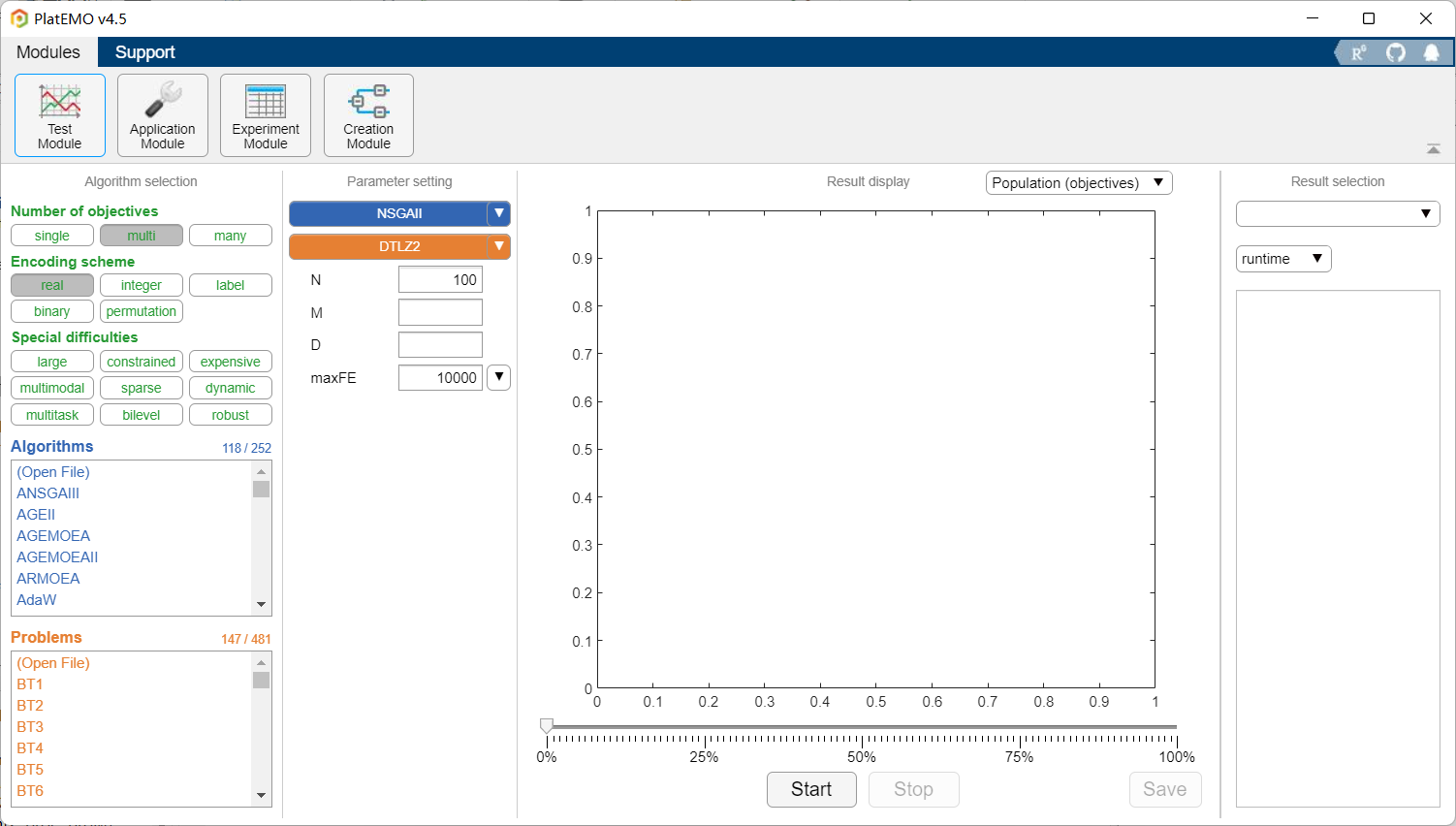Click Problems list scroll down arrow
This screenshot has height=826, width=1456.
[261, 795]
